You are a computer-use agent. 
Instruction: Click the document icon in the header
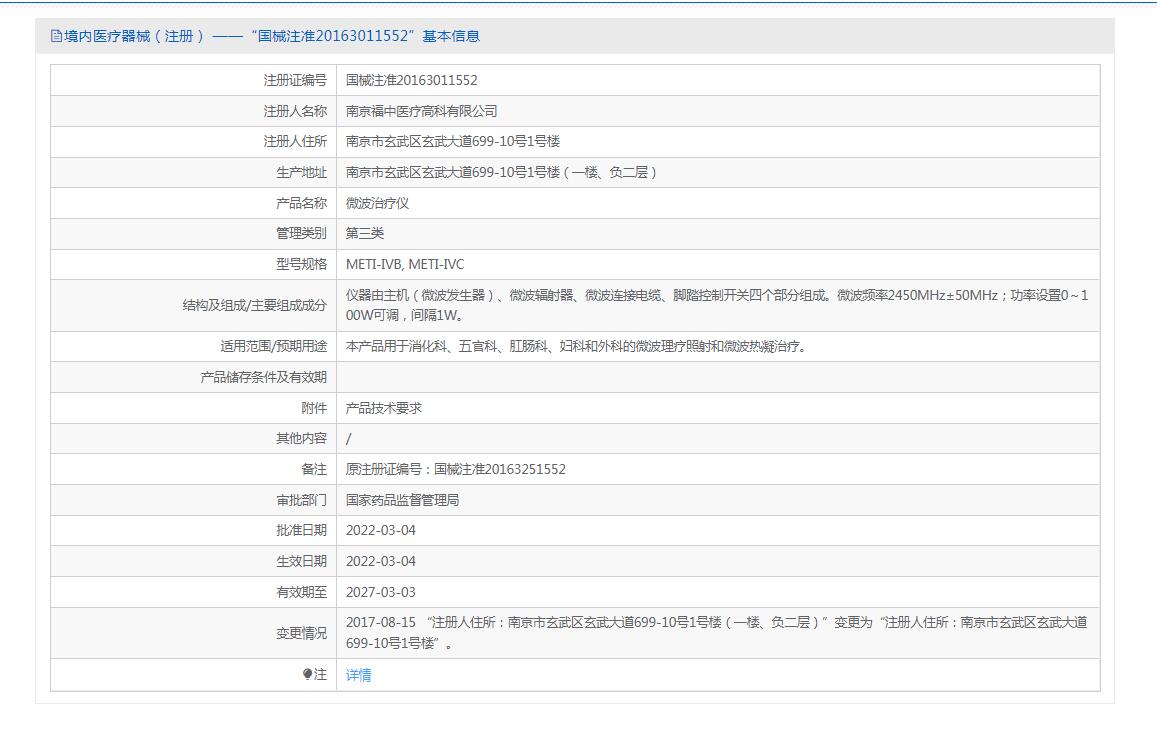tap(56, 36)
